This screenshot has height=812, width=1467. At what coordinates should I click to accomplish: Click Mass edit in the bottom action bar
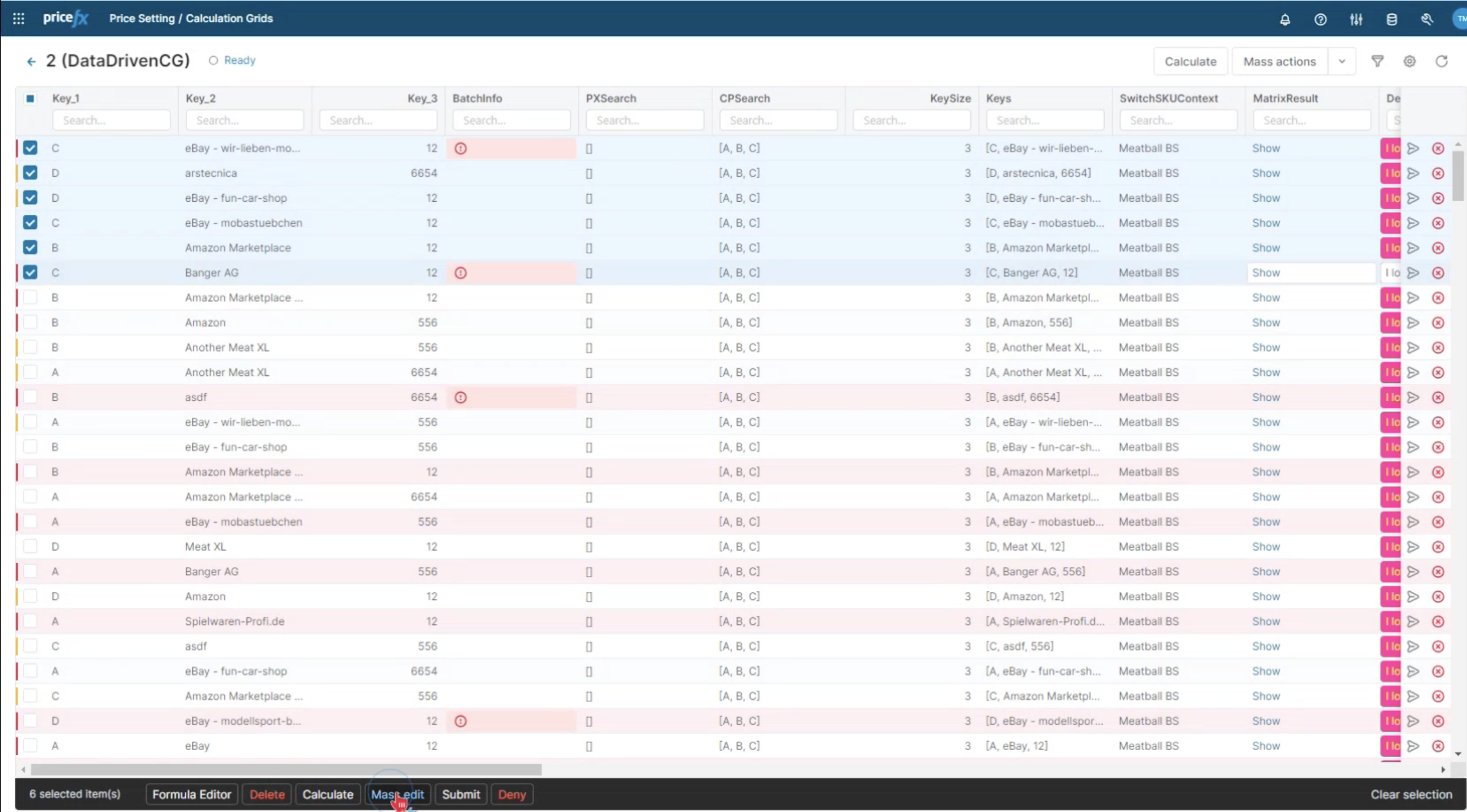point(398,794)
